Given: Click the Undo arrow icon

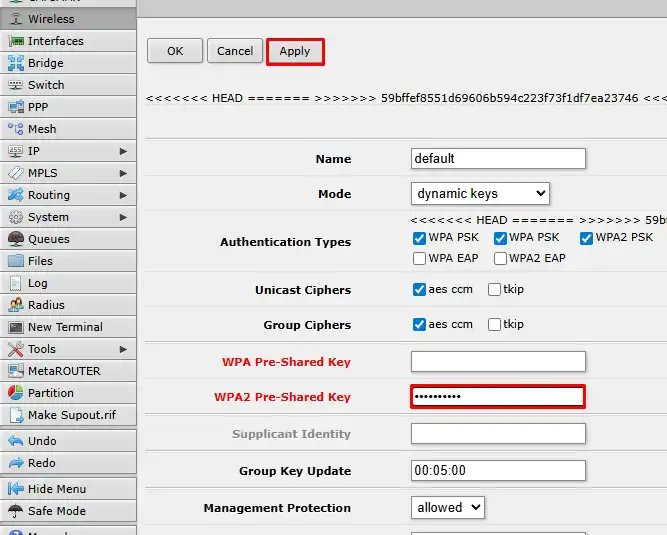Looking at the screenshot, I should 15,441.
